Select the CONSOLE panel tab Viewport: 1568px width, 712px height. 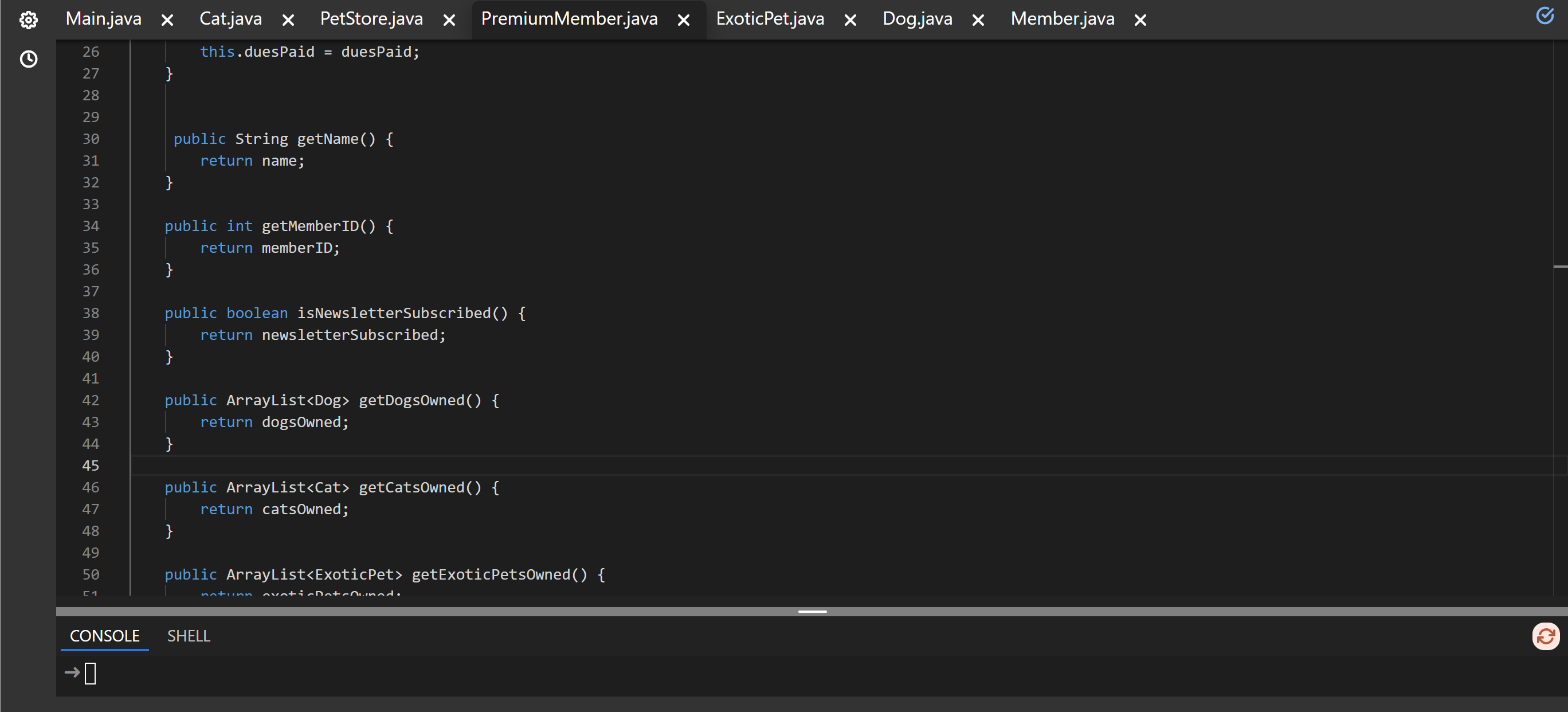click(x=105, y=636)
